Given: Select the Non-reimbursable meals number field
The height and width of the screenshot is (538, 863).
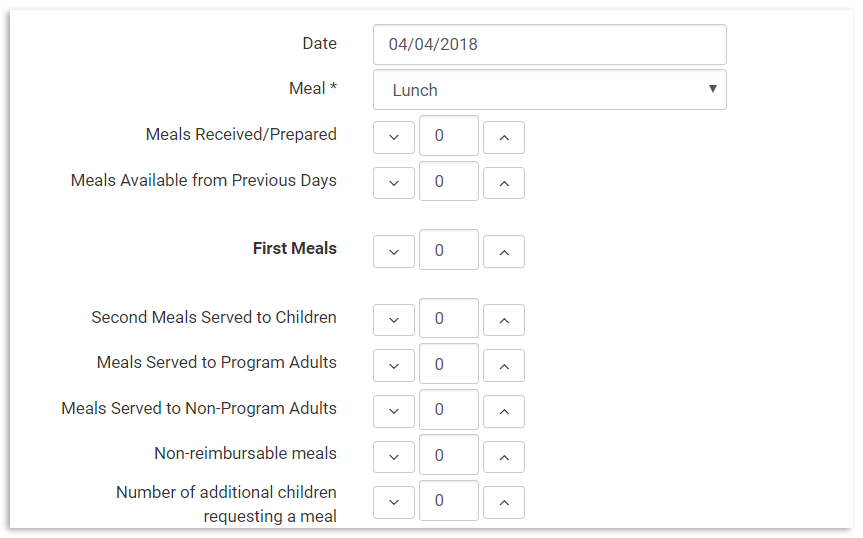Looking at the screenshot, I should (448, 456).
